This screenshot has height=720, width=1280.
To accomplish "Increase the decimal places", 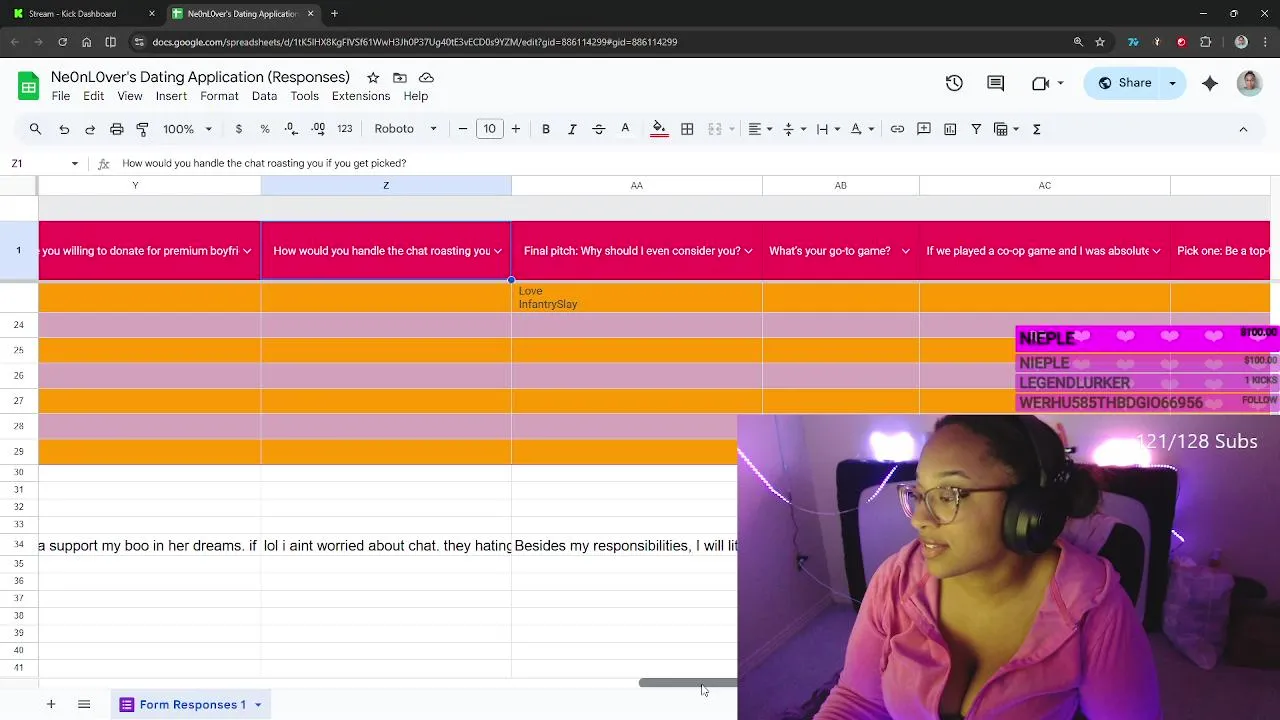I will point(318,129).
